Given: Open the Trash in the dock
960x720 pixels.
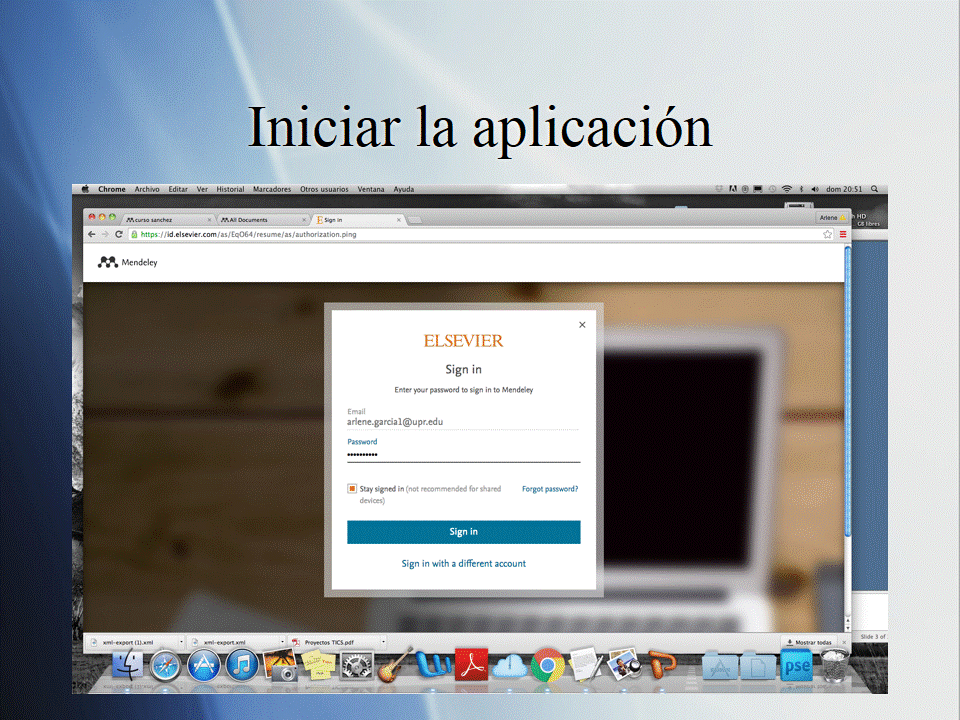Looking at the screenshot, I should click(834, 666).
